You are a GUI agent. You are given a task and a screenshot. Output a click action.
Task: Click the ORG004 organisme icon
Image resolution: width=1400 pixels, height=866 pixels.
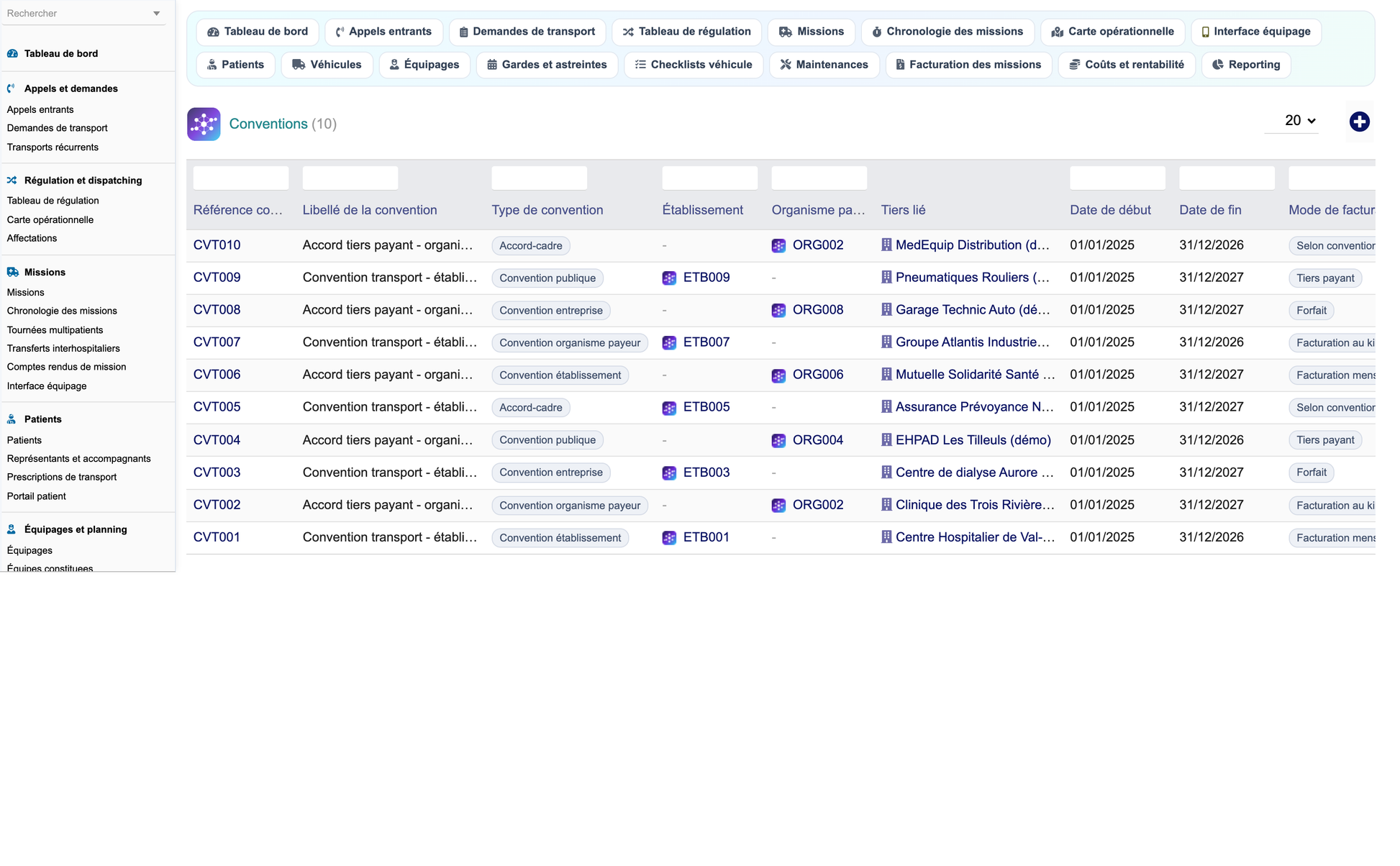point(778,440)
